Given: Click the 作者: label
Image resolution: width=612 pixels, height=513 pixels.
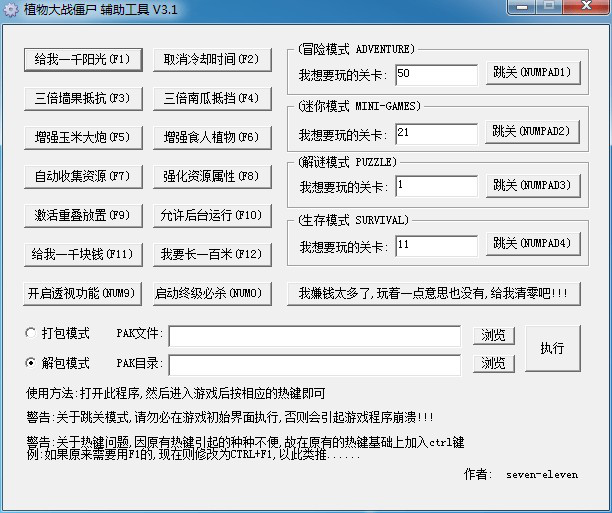Looking at the screenshot, I should pyautogui.click(x=478, y=474).
